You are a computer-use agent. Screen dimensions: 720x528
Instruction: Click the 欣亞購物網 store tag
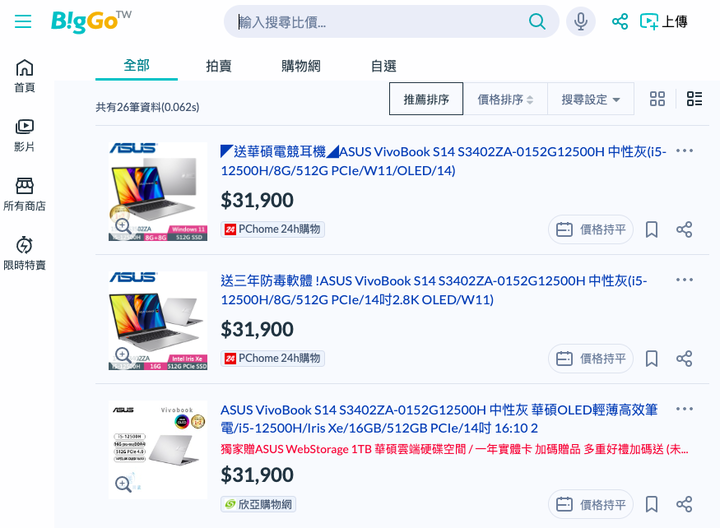coord(258,504)
